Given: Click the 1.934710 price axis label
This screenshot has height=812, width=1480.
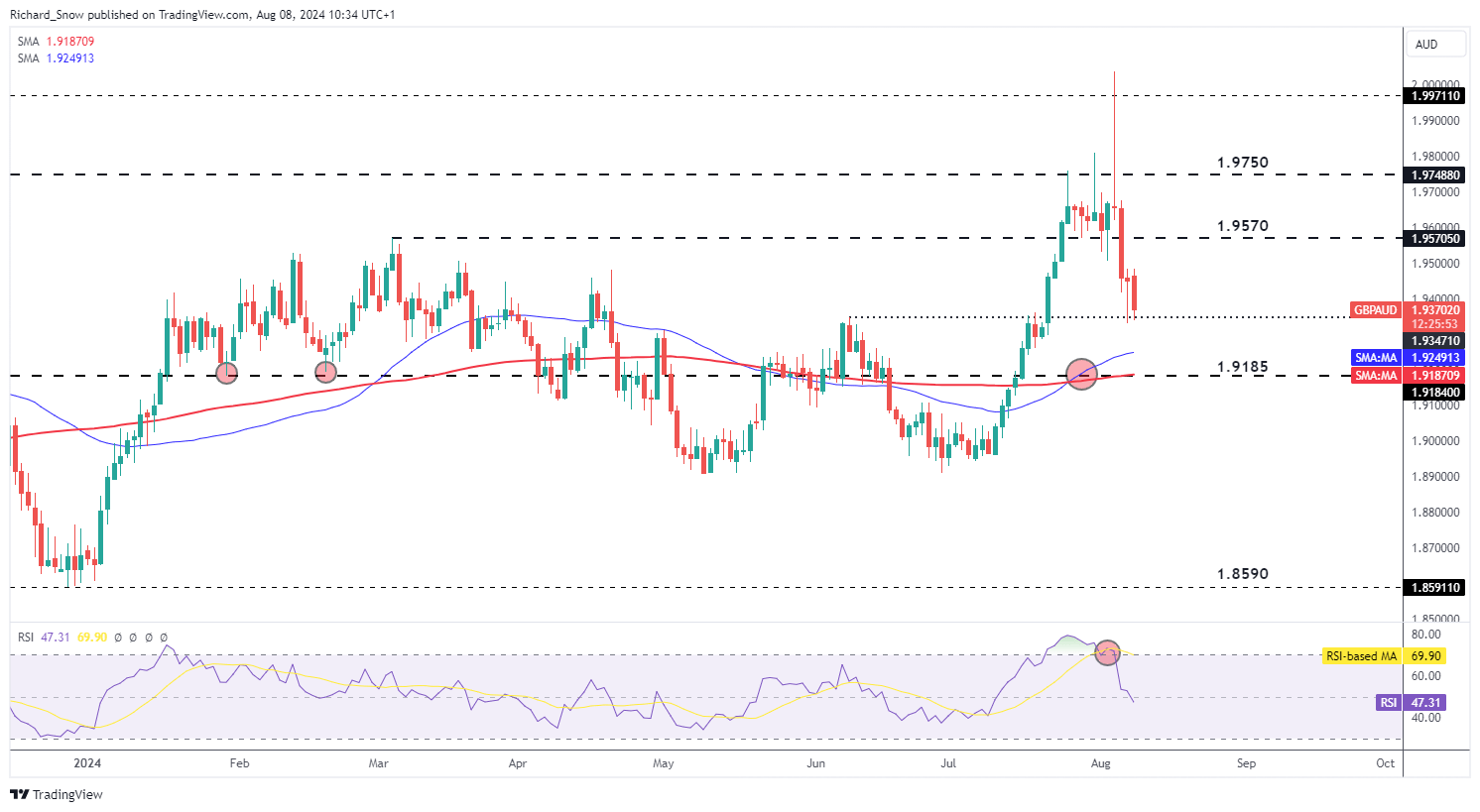Looking at the screenshot, I should coord(1435,341).
